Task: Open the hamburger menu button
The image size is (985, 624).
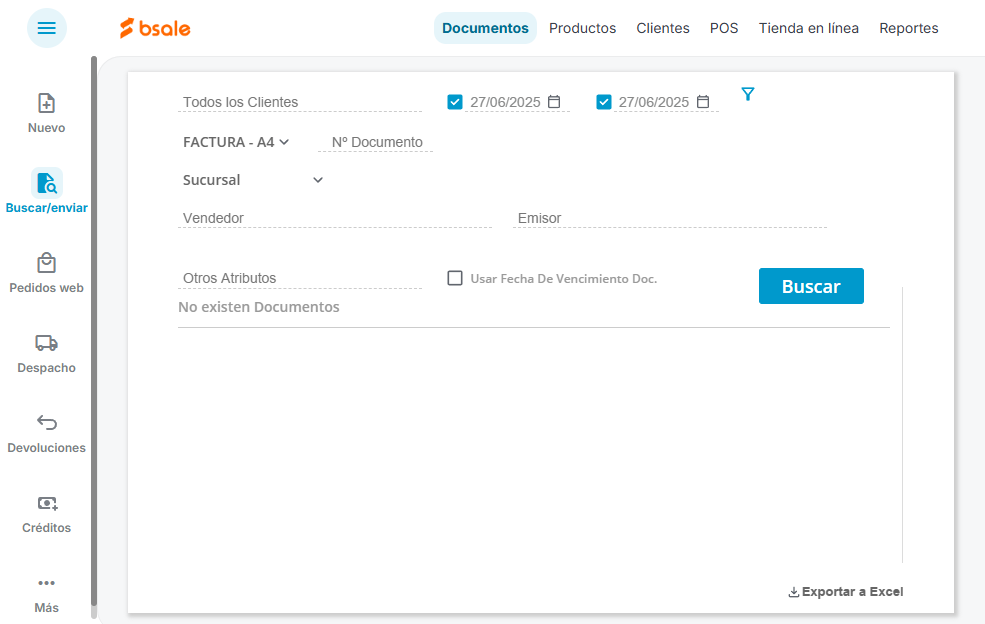Action: 46,28
